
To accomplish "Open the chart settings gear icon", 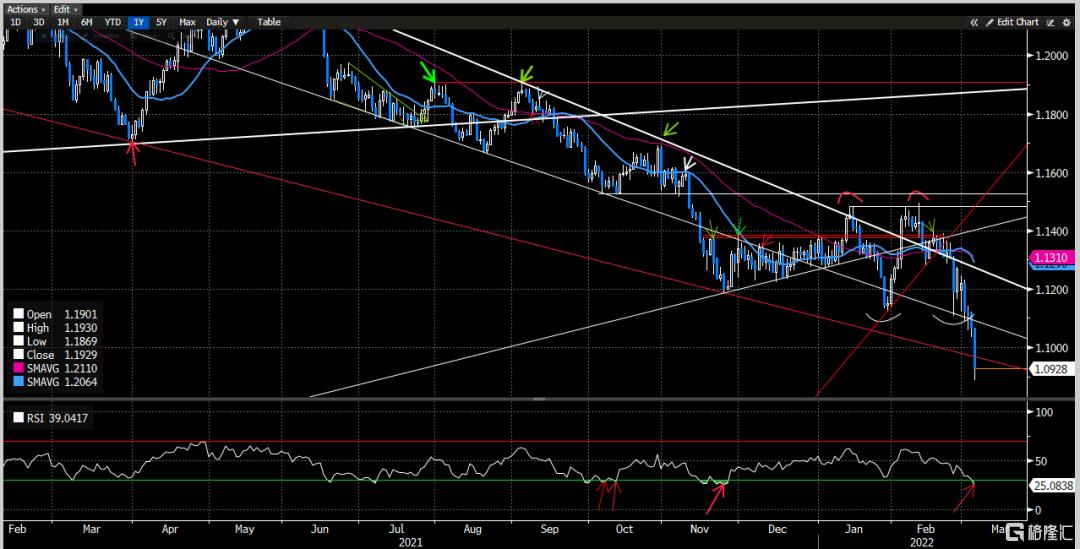I will (x=1067, y=22).
